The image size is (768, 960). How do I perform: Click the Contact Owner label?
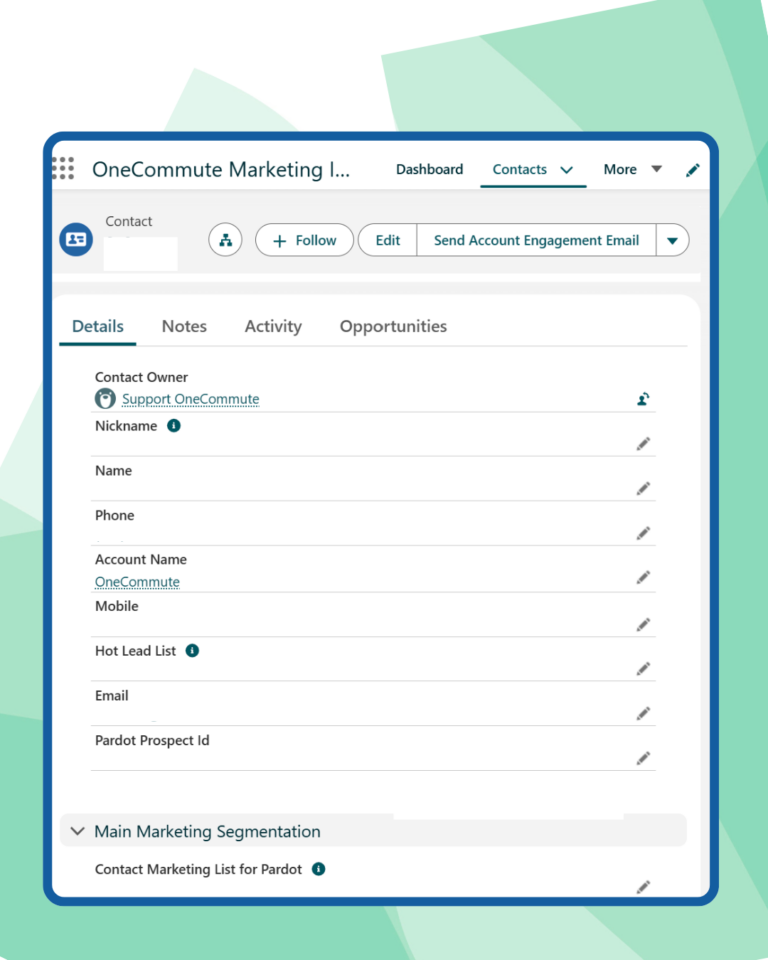(141, 377)
